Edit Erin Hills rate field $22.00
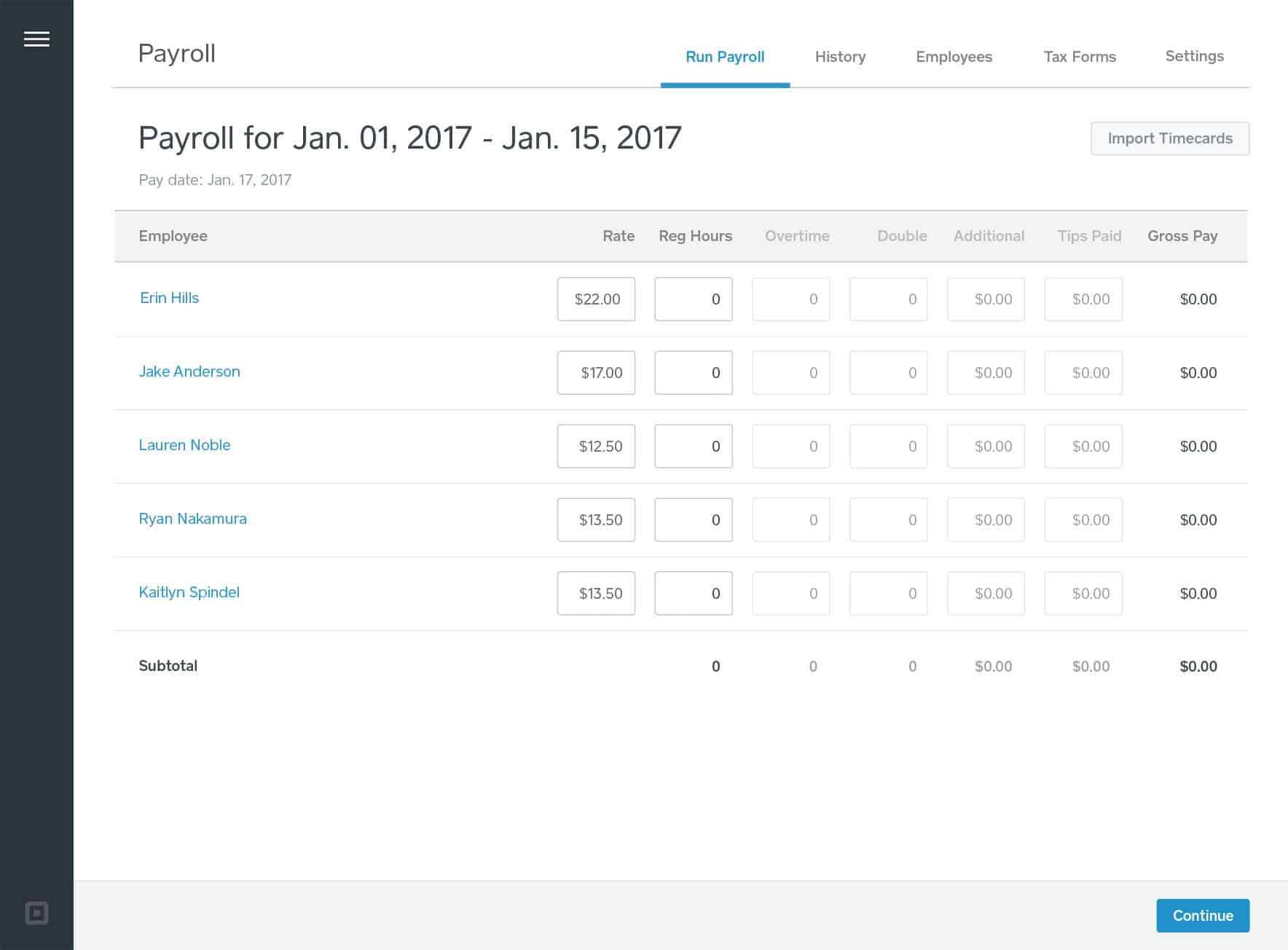Viewport: 1288px width, 950px height. coord(596,299)
